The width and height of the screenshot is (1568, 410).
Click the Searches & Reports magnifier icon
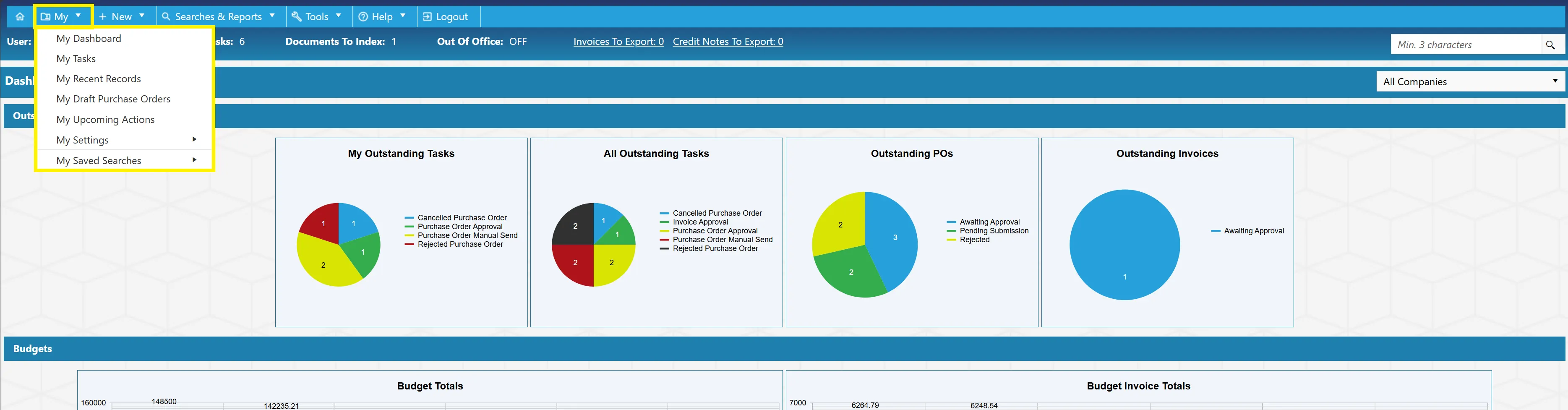click(x=166, y=16)
